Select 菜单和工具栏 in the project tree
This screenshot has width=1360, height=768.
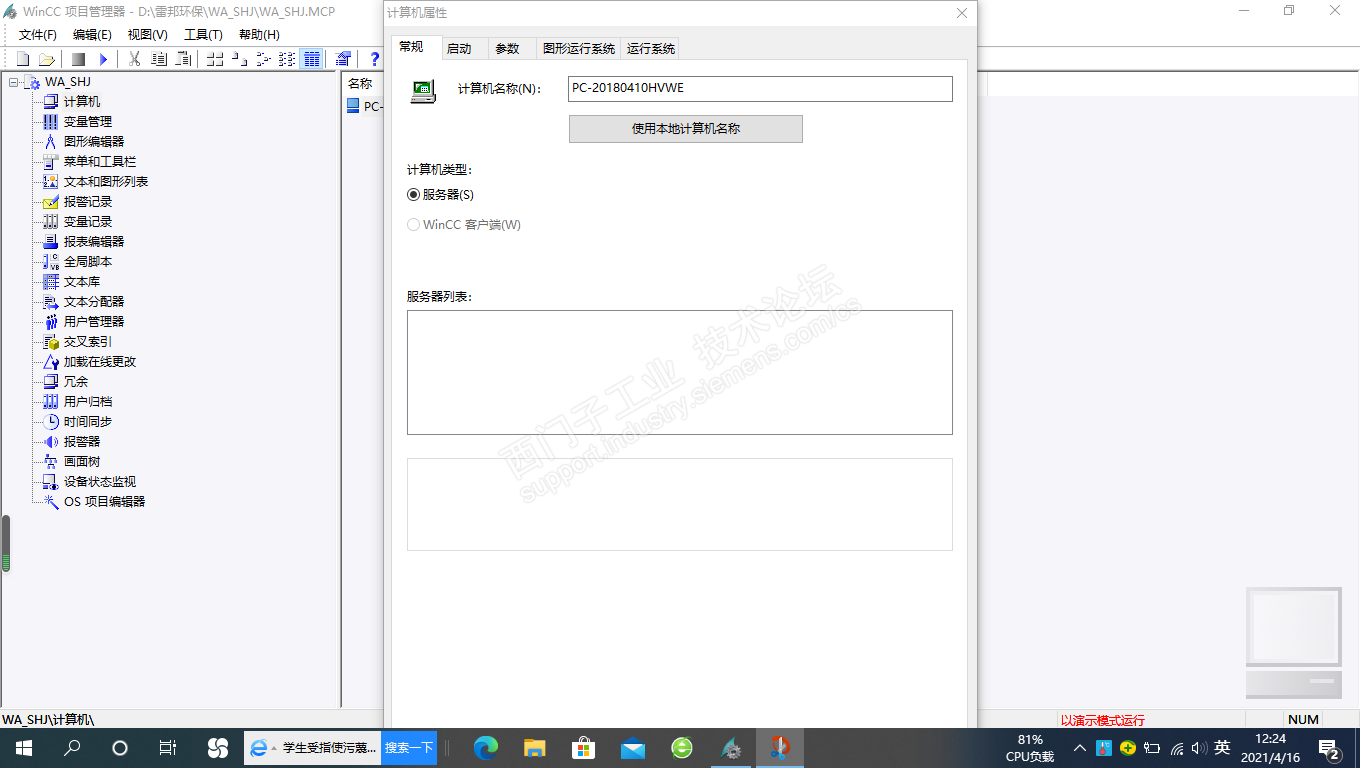tap(100, 161)
